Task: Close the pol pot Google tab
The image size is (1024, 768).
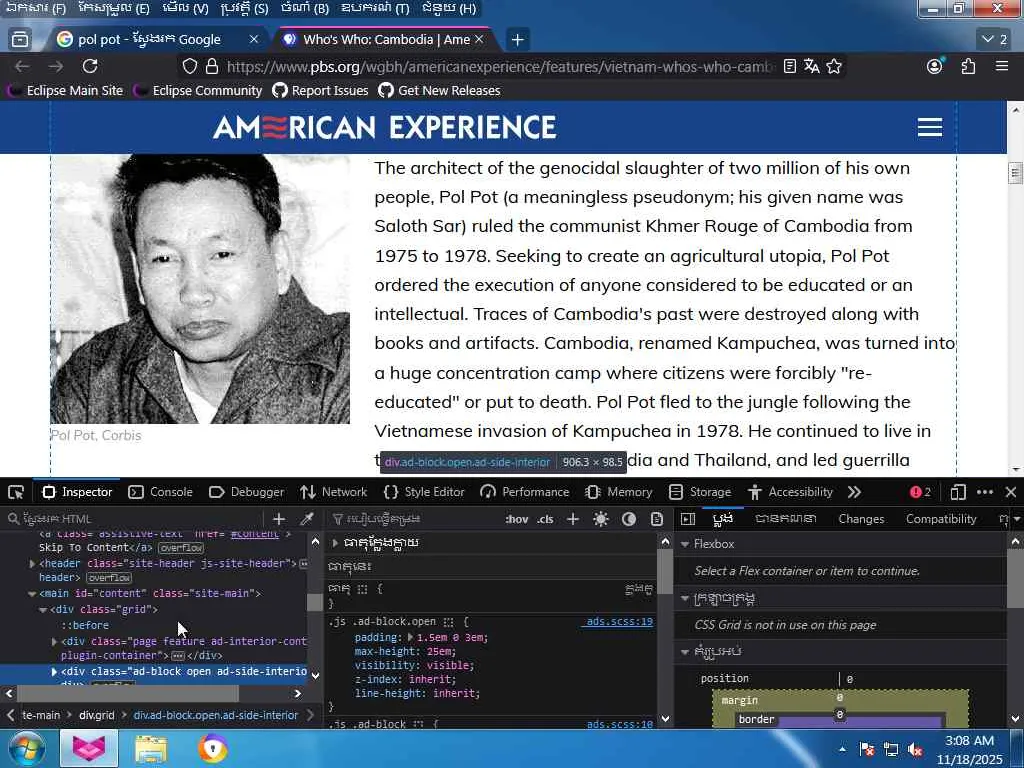Action: pyautogui.click(x=254, y=39)
